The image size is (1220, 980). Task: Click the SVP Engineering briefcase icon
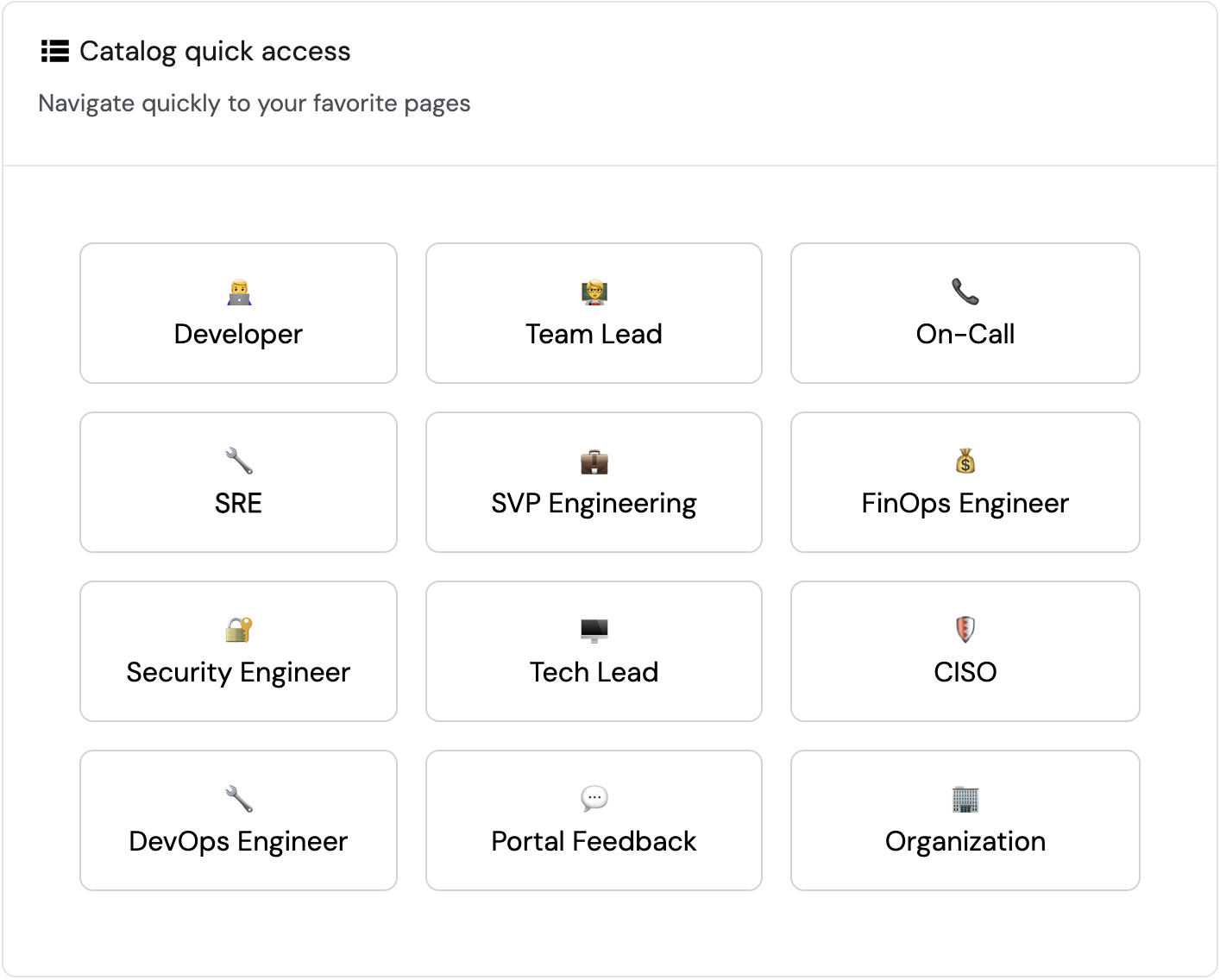594,462
